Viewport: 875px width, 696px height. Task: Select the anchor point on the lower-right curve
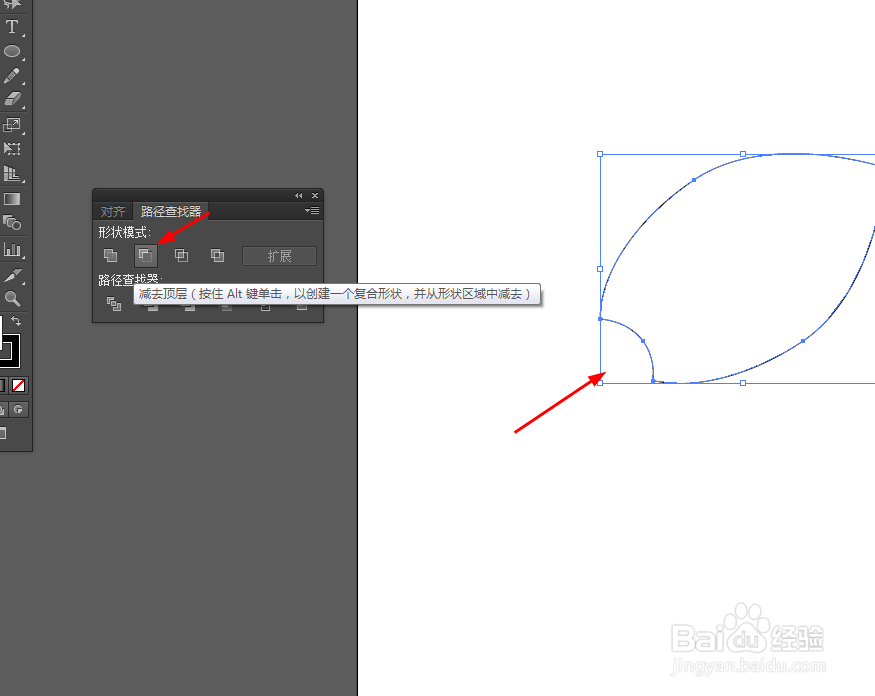click(x=803, y=340)
